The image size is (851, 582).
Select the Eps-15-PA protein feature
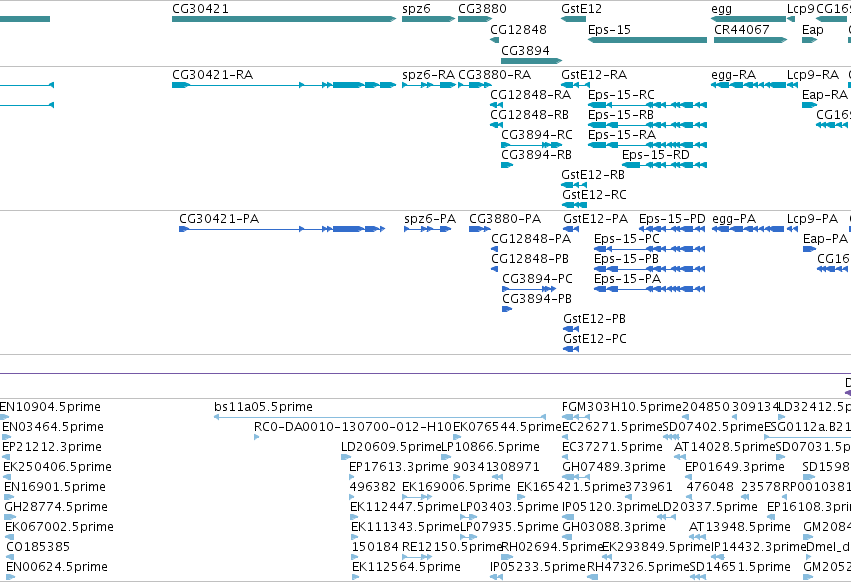[x=649, y=289]
